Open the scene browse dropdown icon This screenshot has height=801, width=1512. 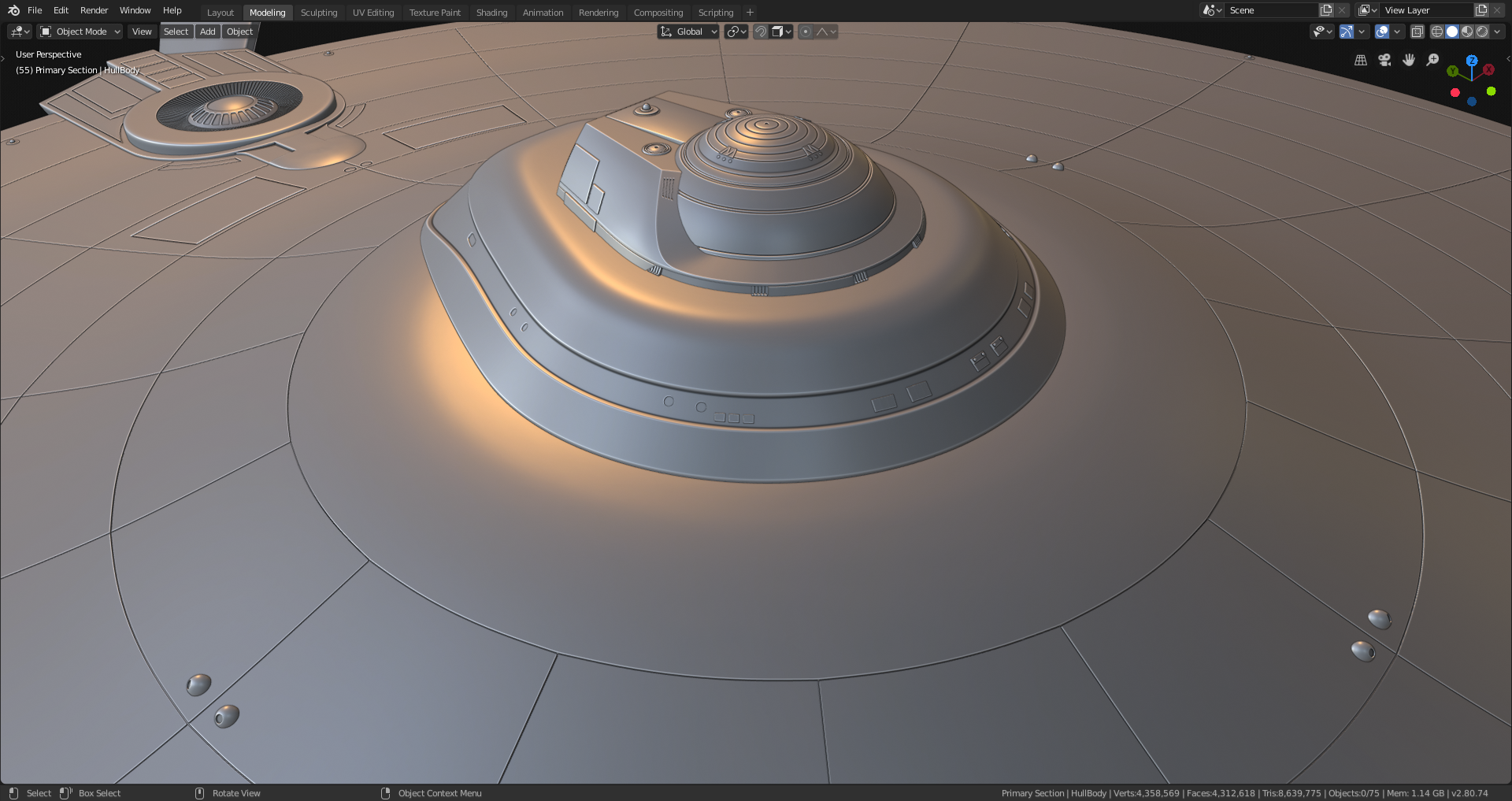1212,10
